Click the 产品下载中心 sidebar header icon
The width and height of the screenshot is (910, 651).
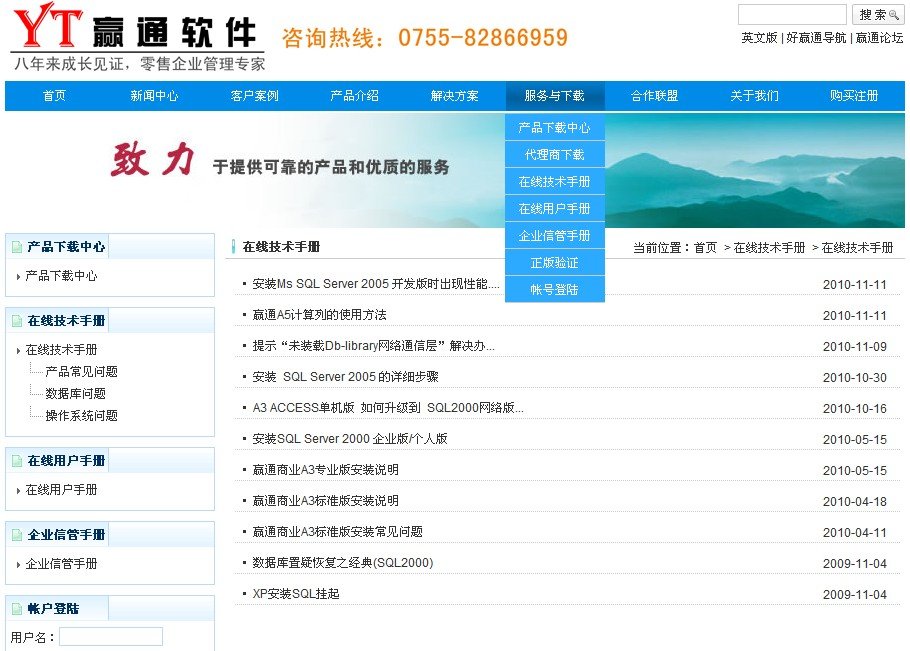click(x=16, y=247)
